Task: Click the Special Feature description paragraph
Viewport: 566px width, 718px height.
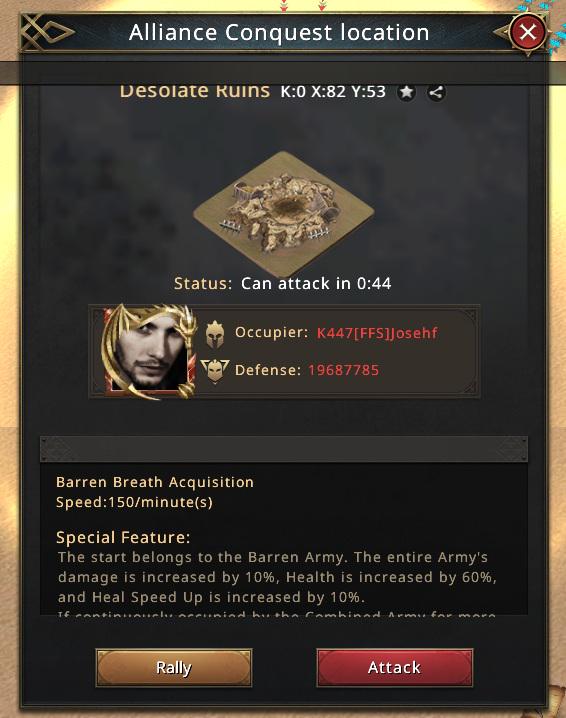Action: click(278, 577)
